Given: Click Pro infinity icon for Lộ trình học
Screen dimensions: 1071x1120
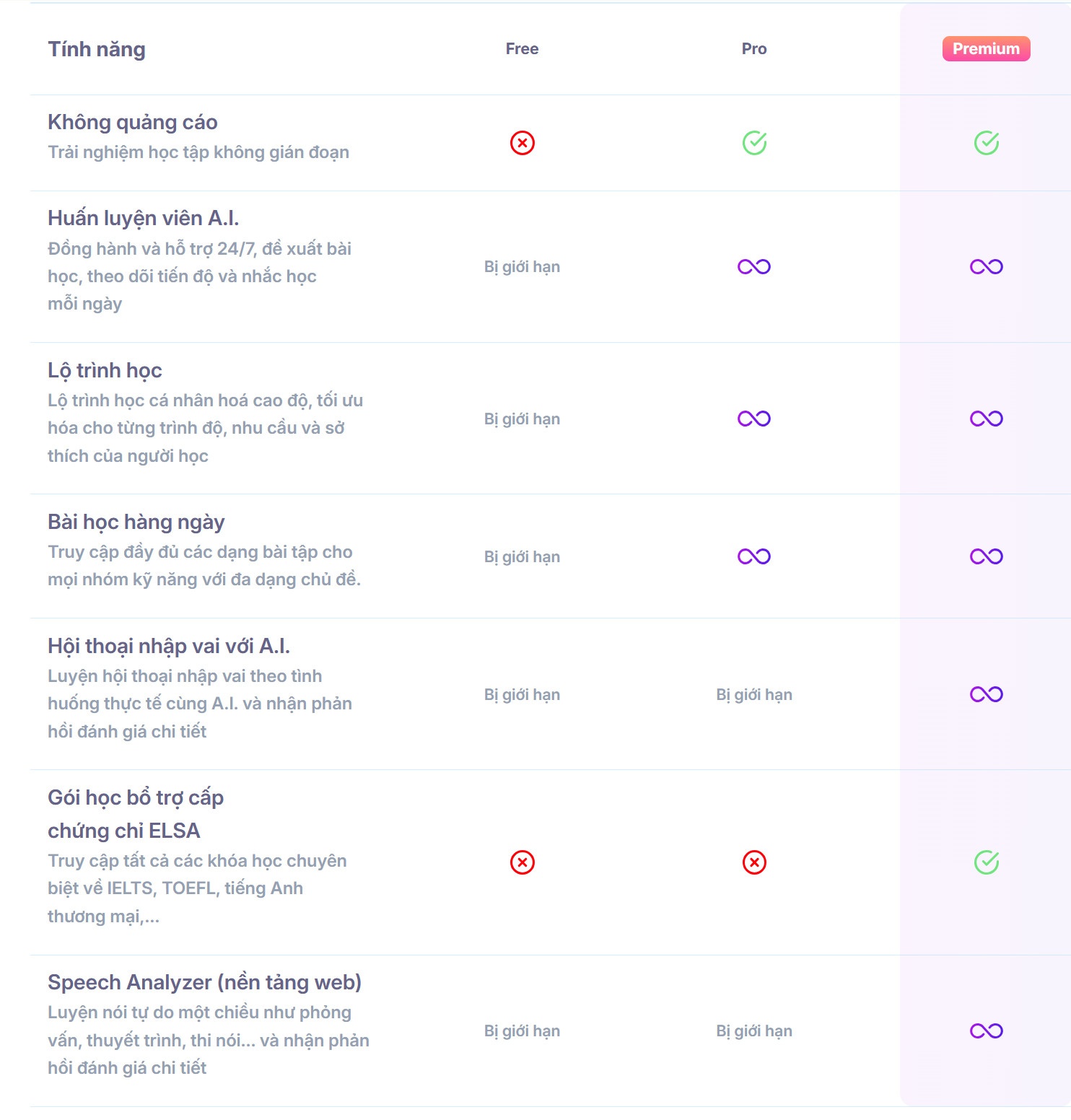Looking at the screenshot, I should click(x=754, y=419).
